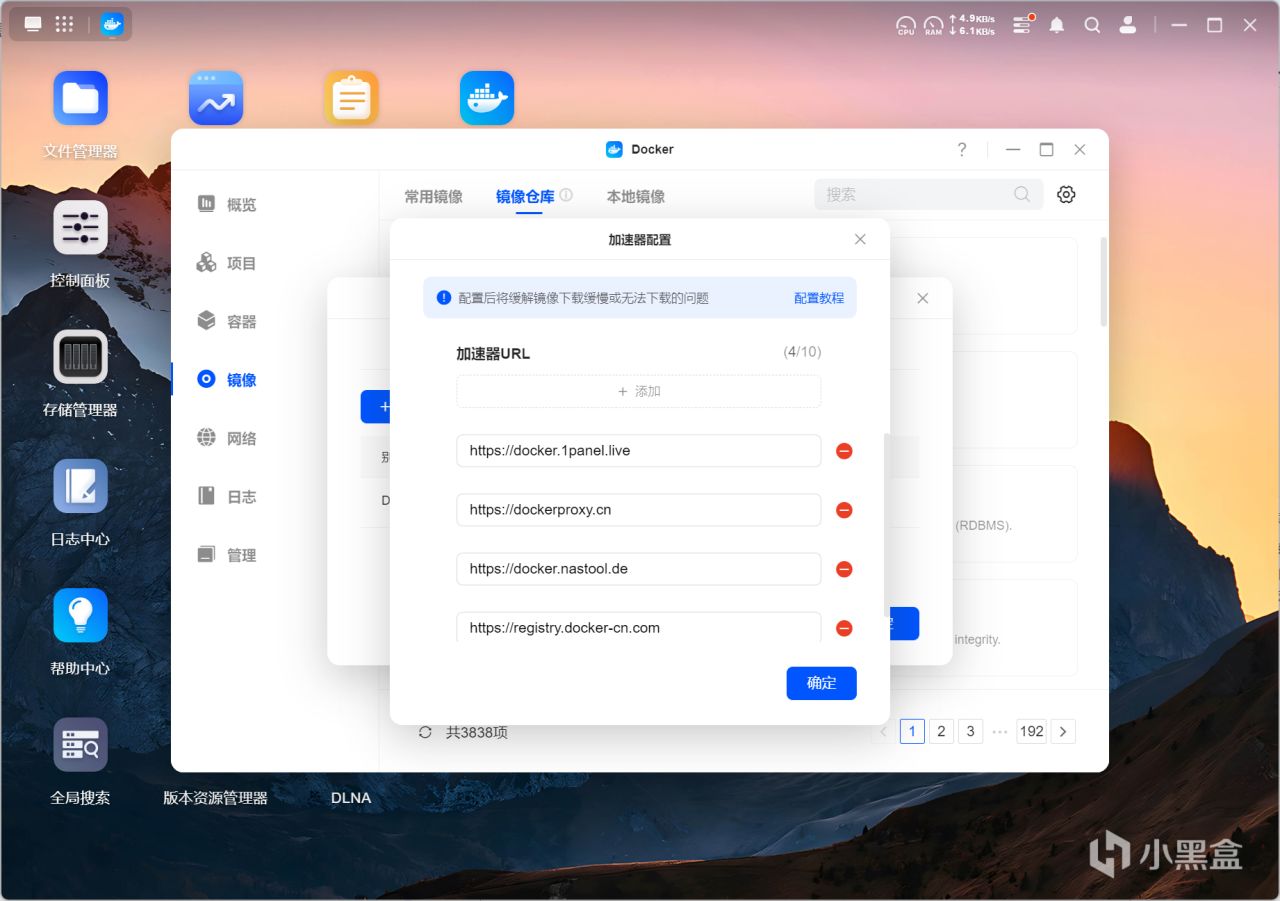Edit the https://registry.docker-cn.com URL field

click(639, 628)
